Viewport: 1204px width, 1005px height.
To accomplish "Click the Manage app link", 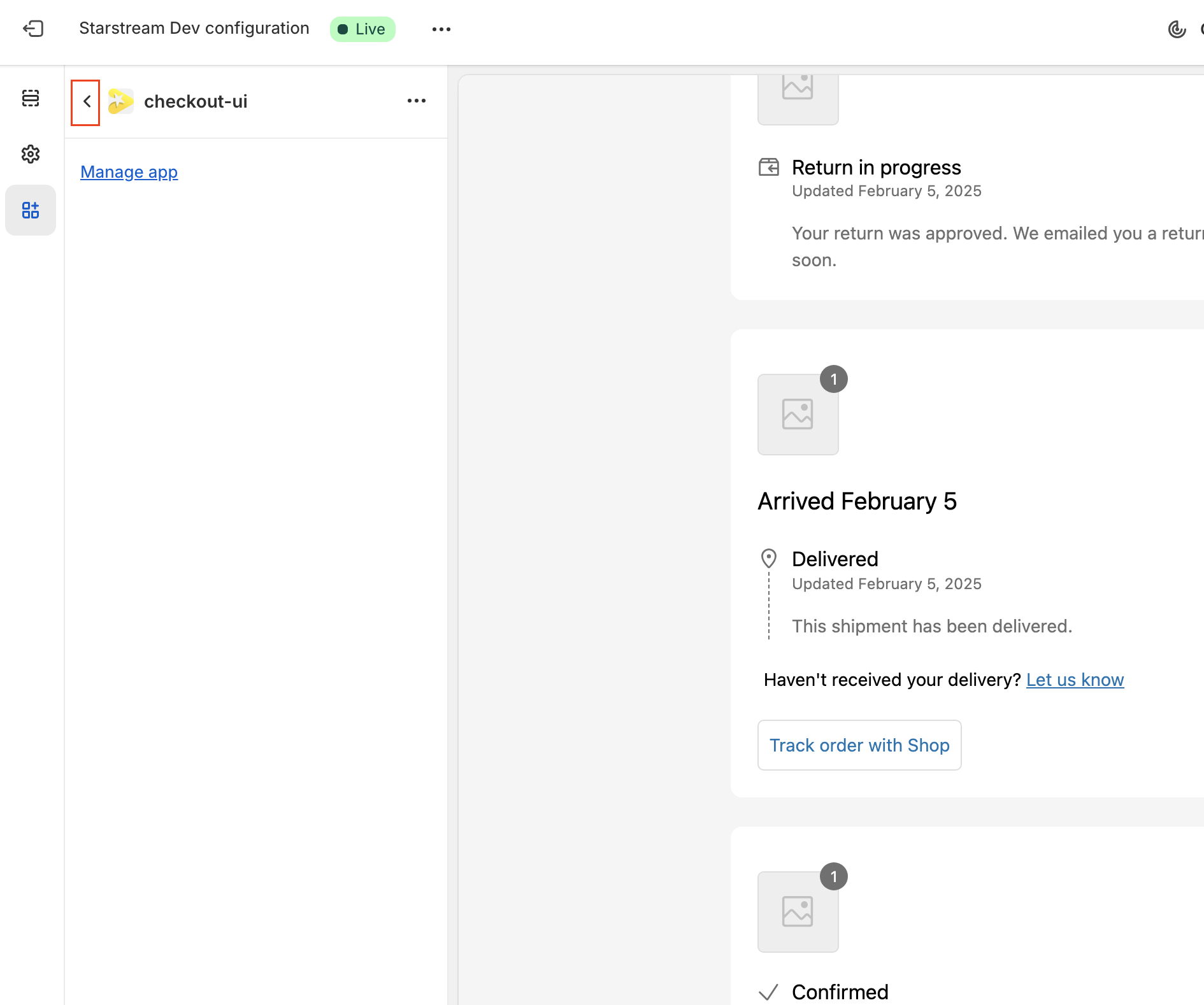I will tap(129, 172).
